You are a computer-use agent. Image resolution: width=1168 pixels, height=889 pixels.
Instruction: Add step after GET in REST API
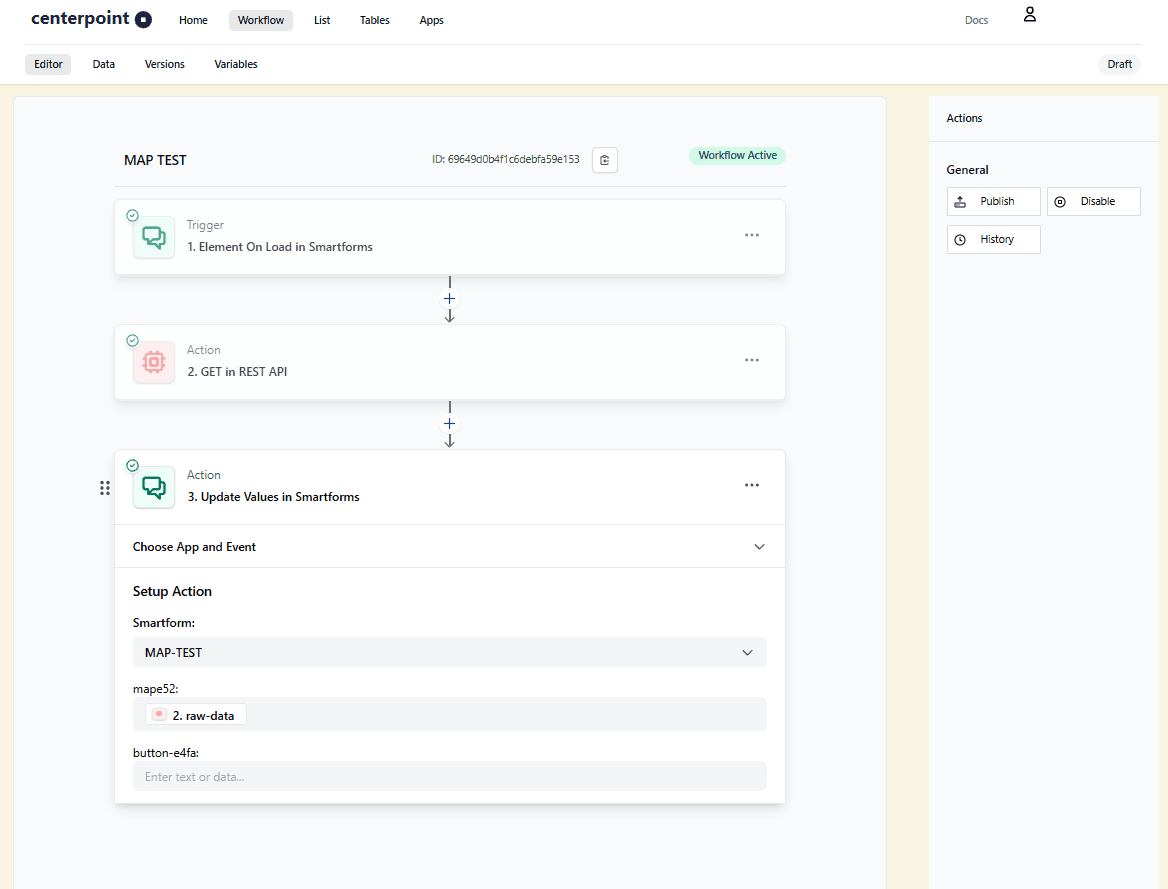449,424
